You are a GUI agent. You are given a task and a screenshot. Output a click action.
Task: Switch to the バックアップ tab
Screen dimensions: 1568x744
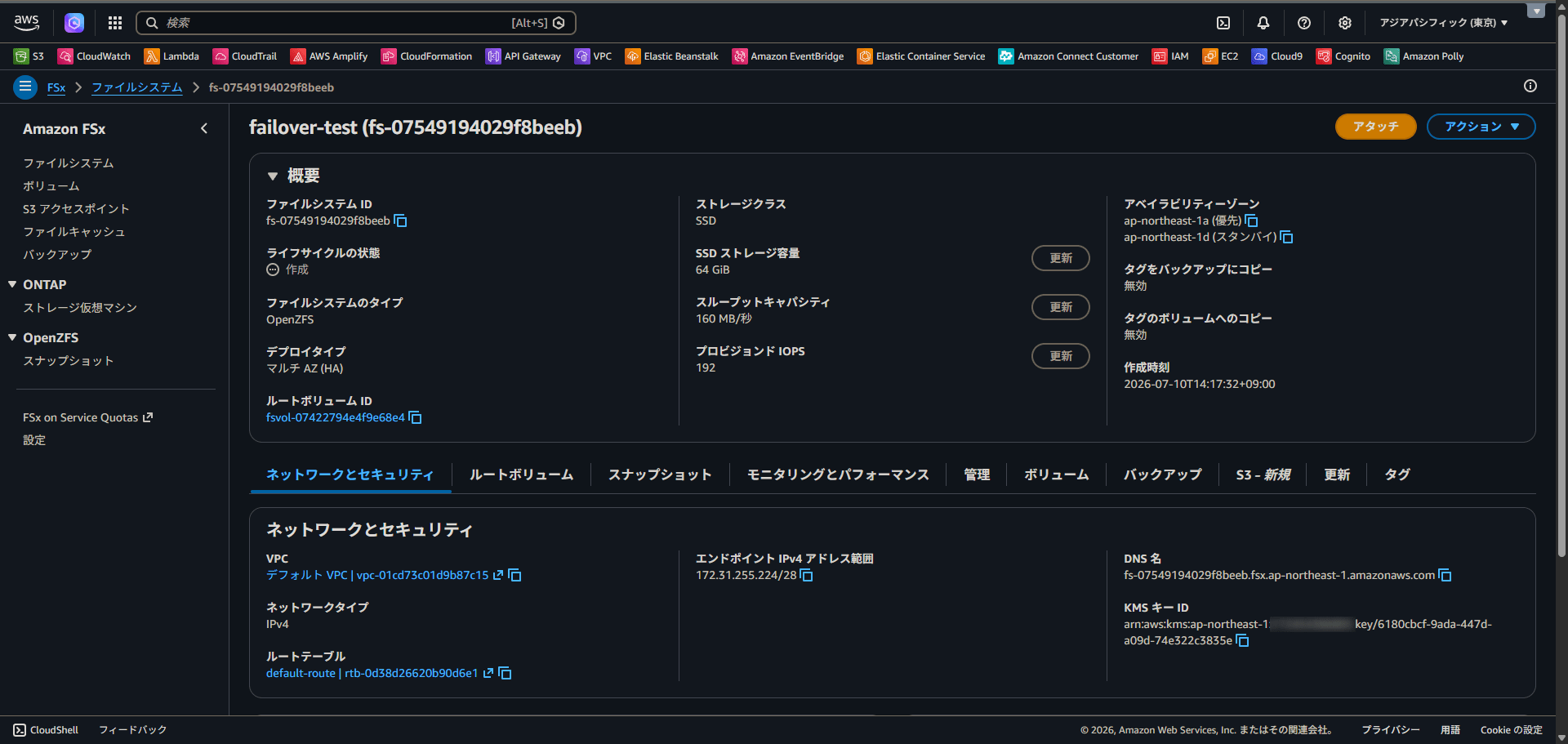point(1162,474)
